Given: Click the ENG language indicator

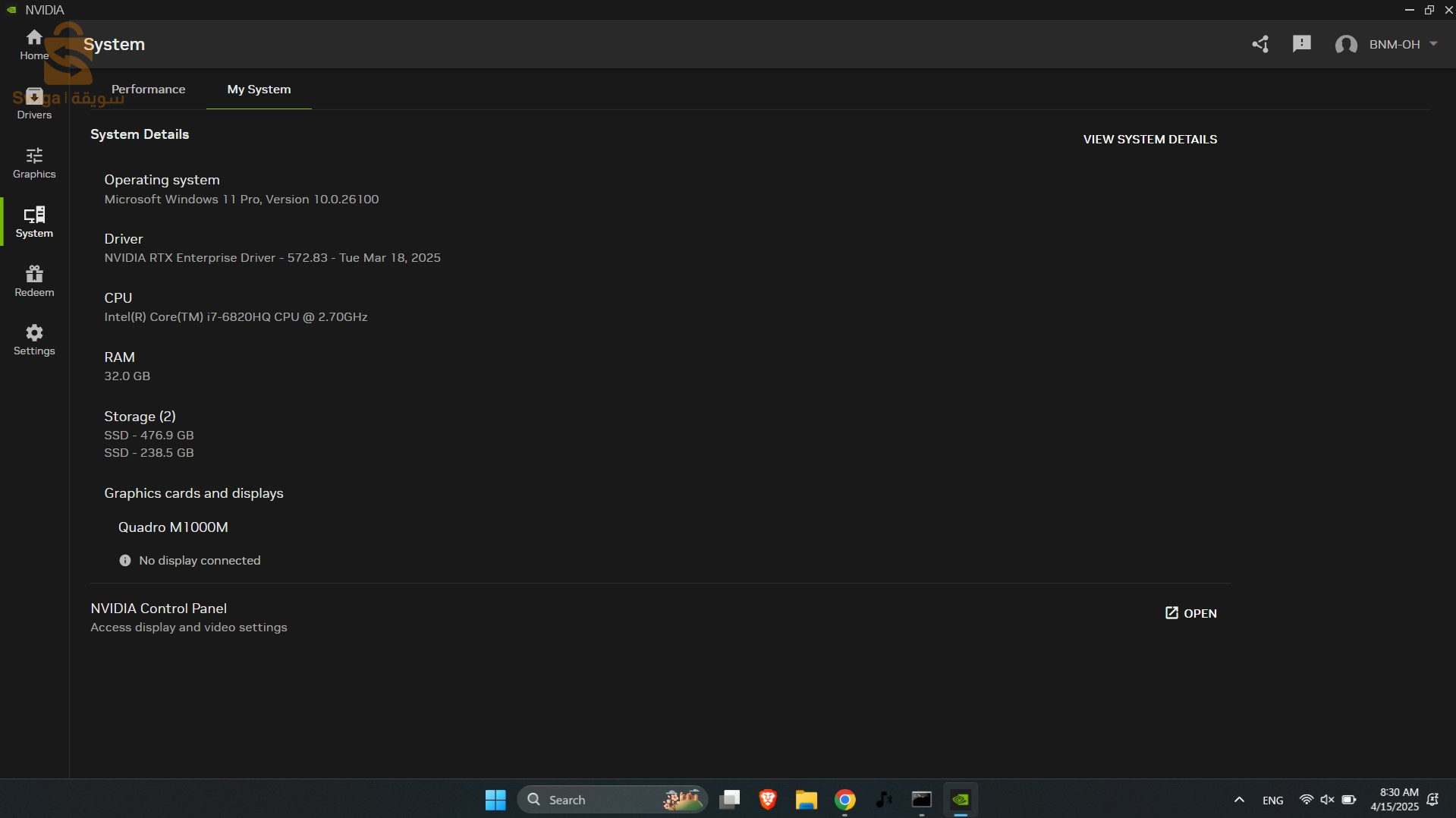Looking at the screenshot, I should tap(1273, 800).
